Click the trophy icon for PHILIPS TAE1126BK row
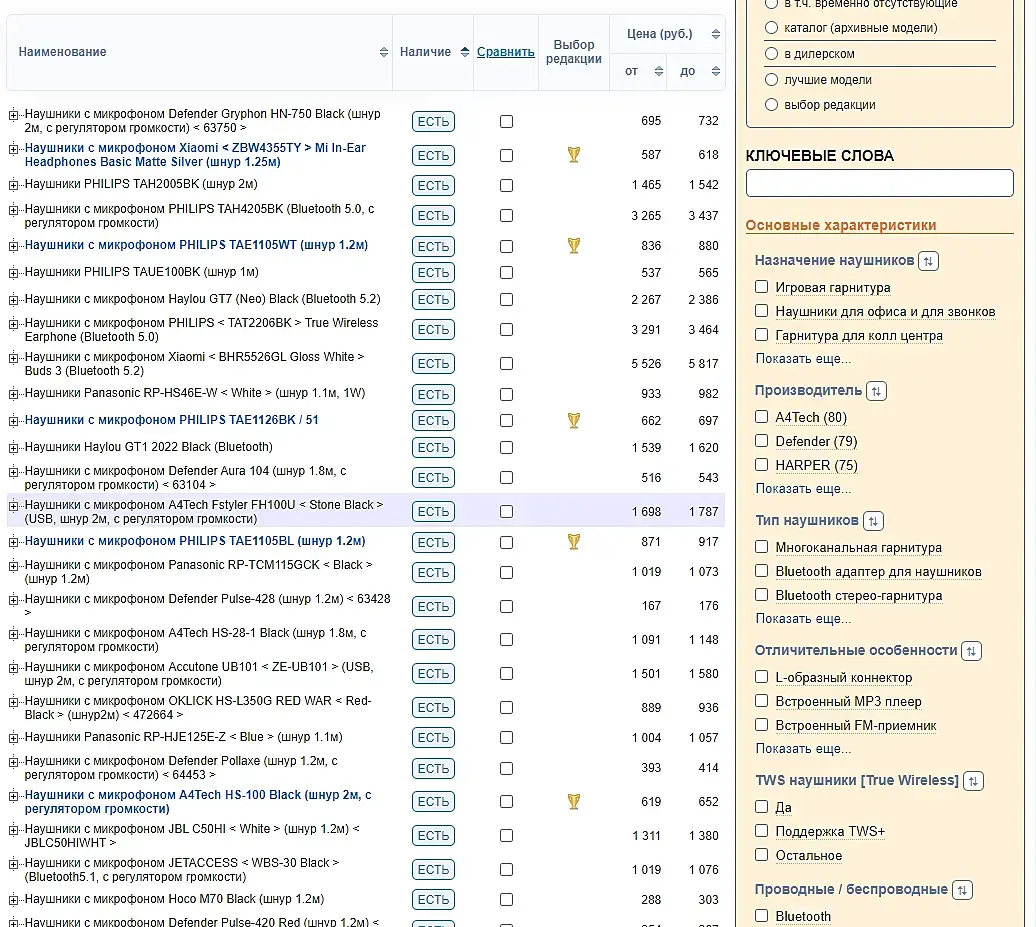 coord(574,420)
